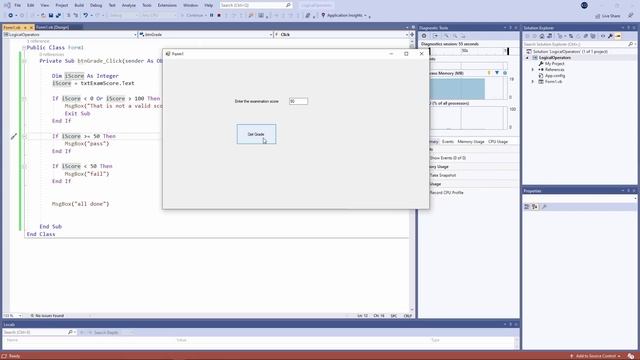Collapse the Public Class Form1 outline
Image resolution: width=640 pixels, height=360 pixels.
click(x=24, y=48)
